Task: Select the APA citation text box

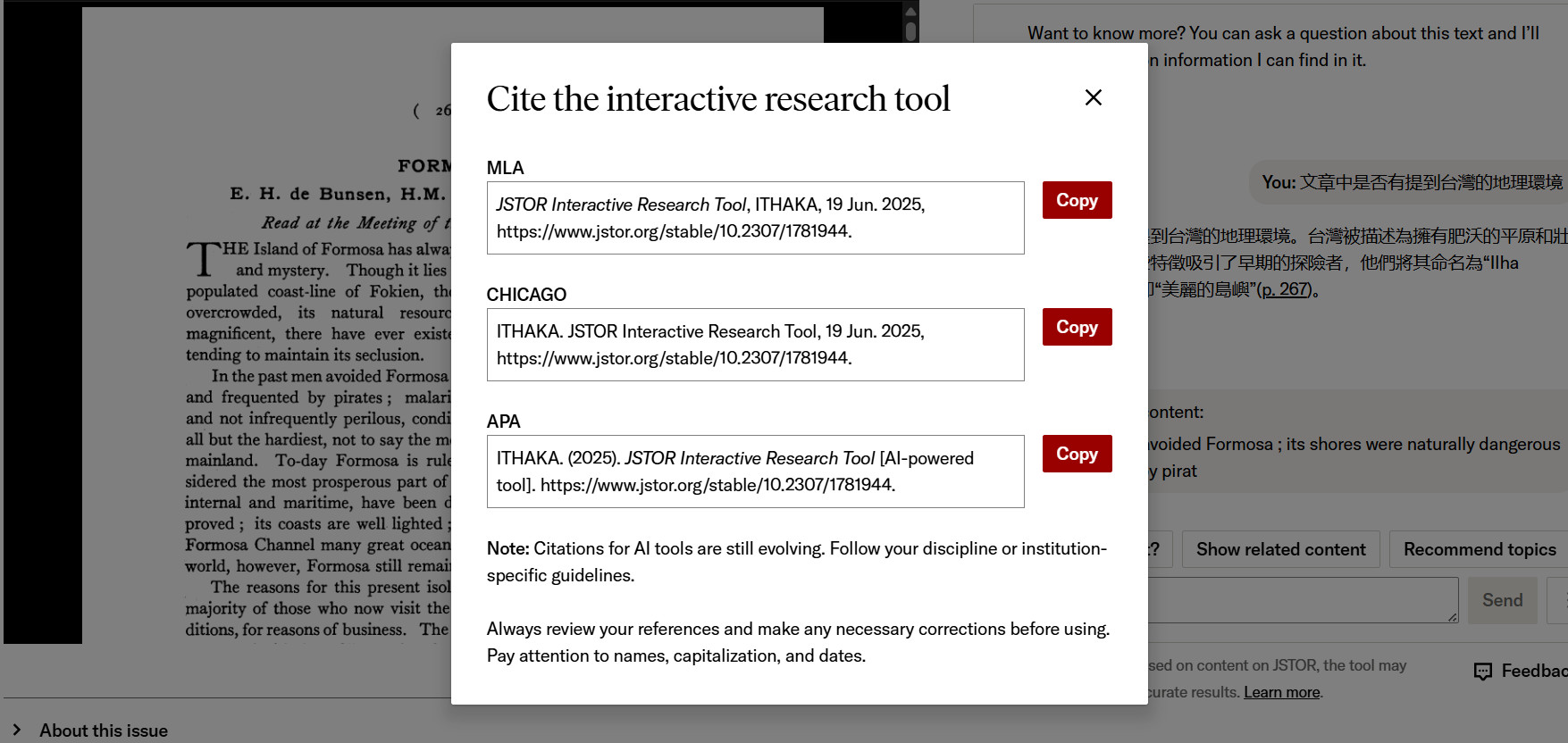Action: point(755,472)
